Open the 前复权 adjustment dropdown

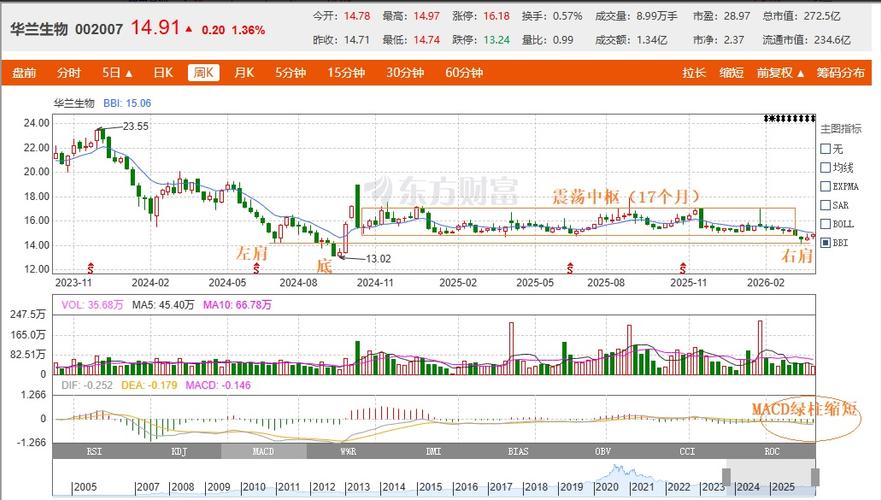coord(780,73)
